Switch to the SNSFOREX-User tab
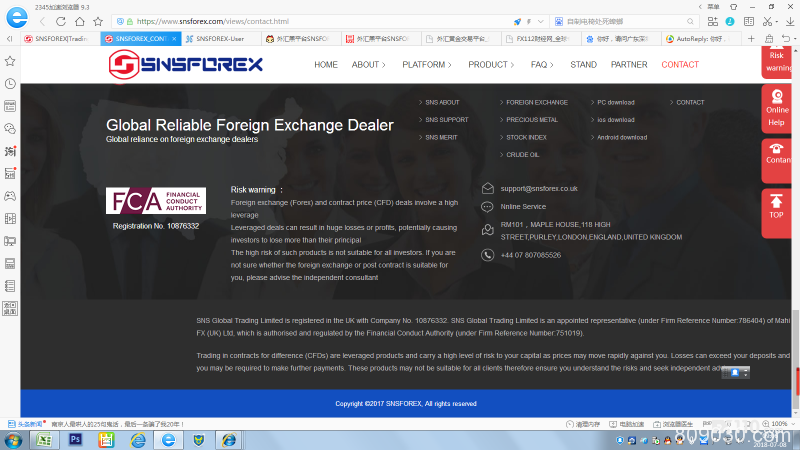800x450 pixels. click(x=220, y=39)
